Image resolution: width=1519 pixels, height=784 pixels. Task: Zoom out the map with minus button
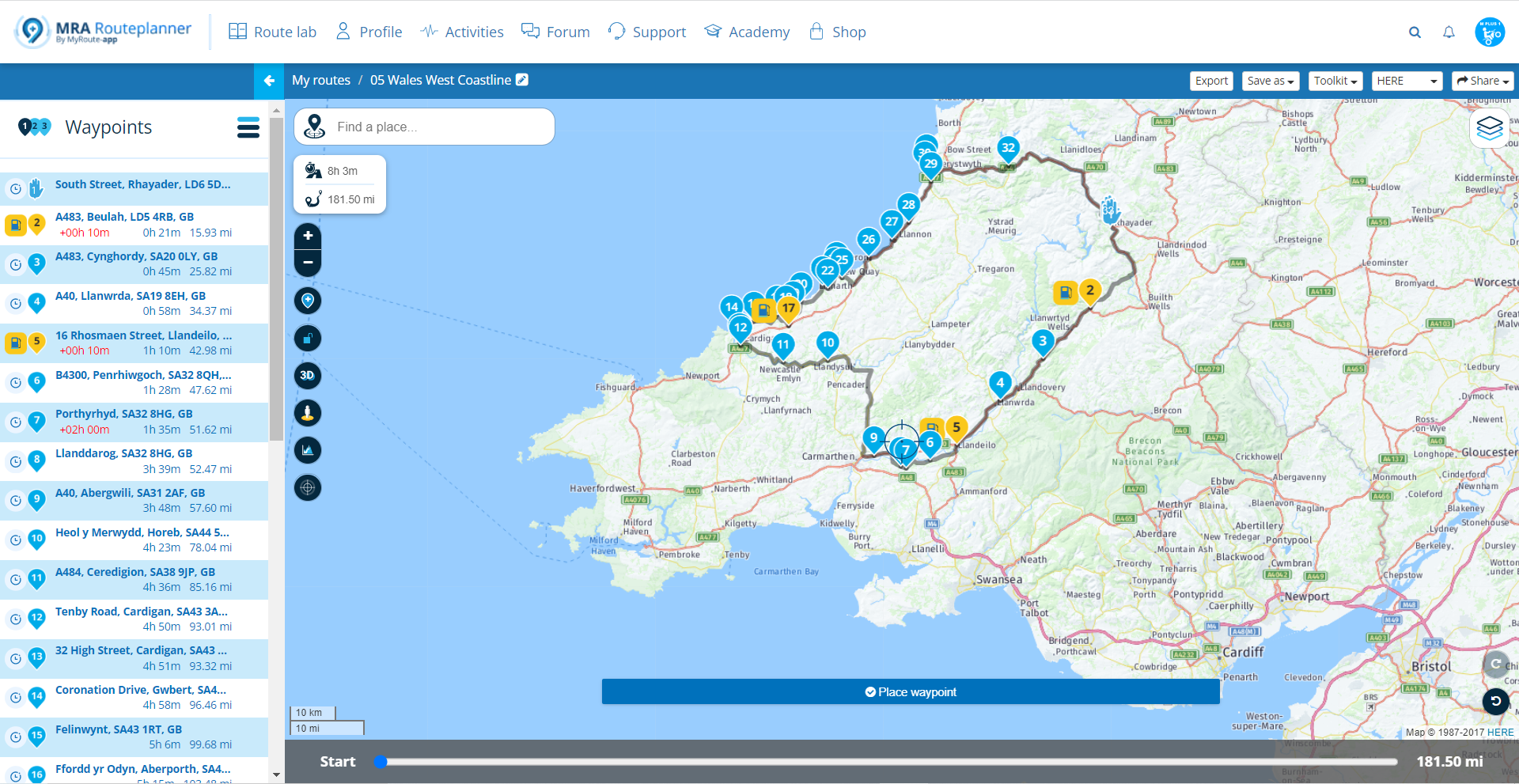click(308, 263)
